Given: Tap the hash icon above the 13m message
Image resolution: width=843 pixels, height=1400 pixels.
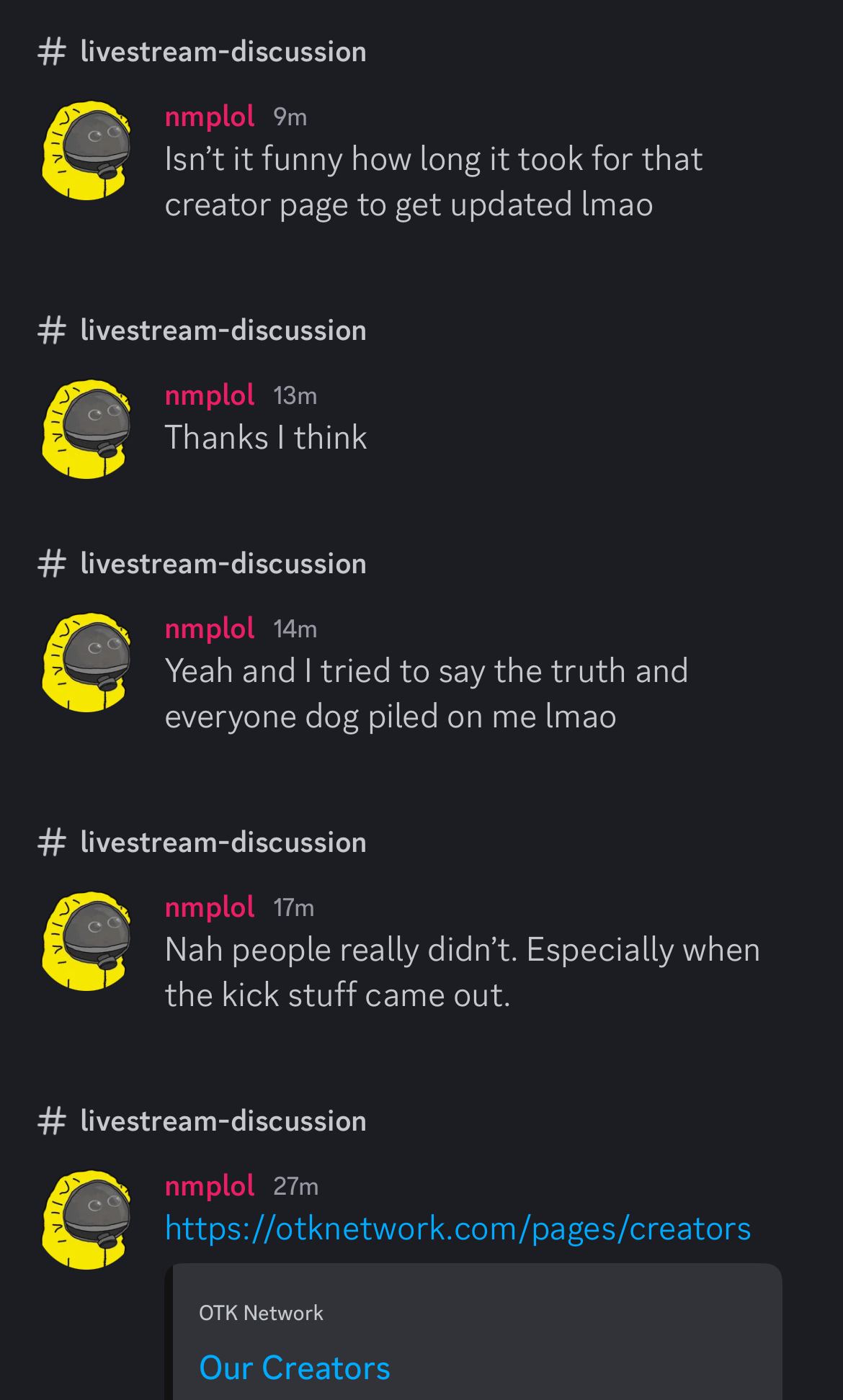Looking at the screenshot, I should point(52,331).
